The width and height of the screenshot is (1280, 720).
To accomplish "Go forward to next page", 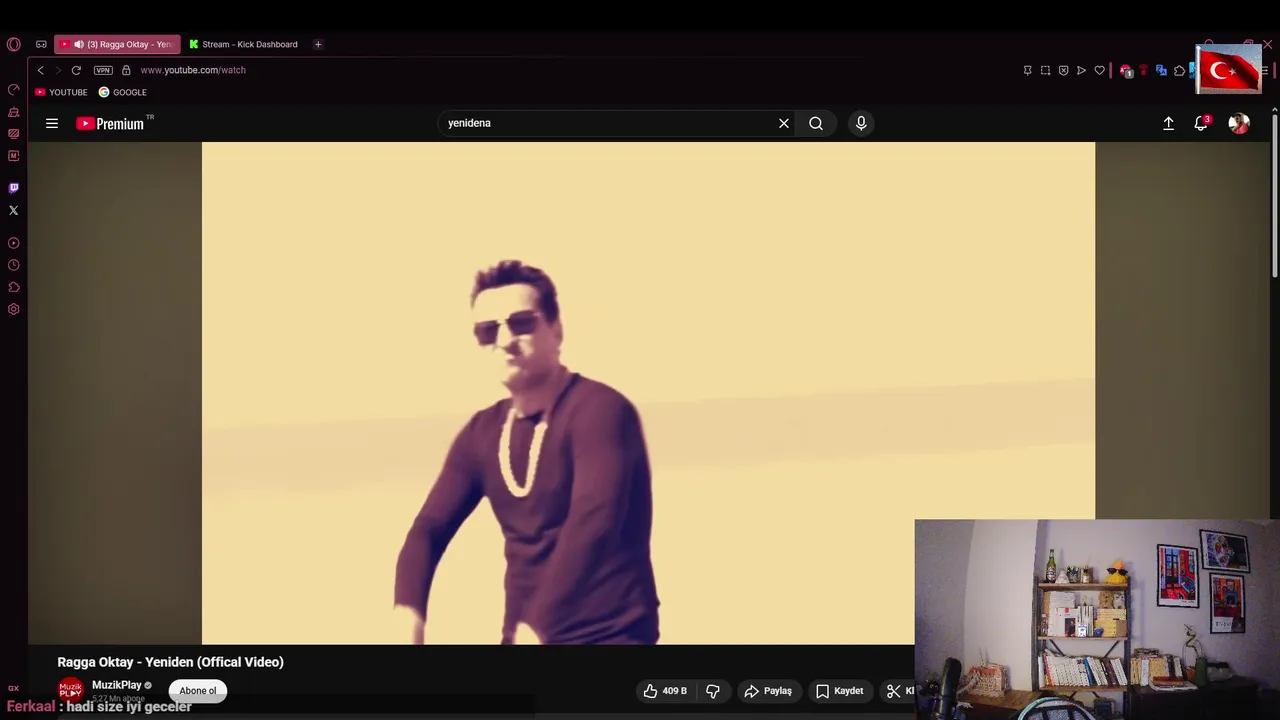I will [58, 70].
